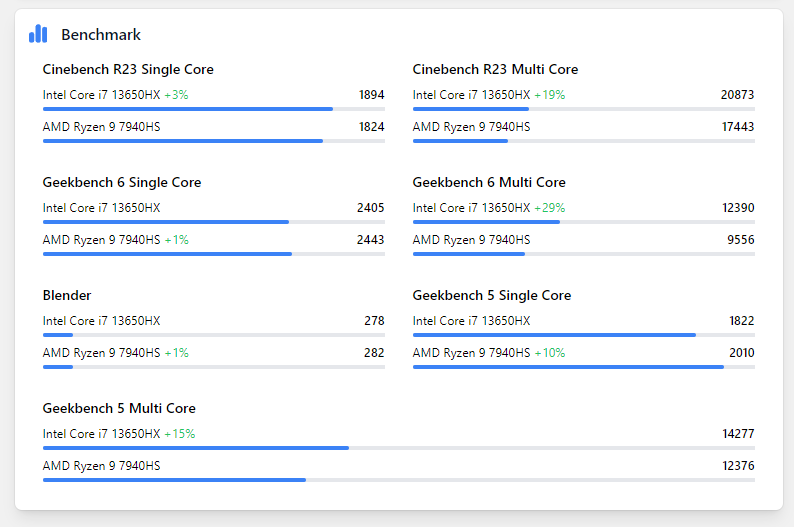Screen dimensions: 794x527
Task: Click the Geekbench 5 Multi Core heading
Action: (x=119, y=408)
